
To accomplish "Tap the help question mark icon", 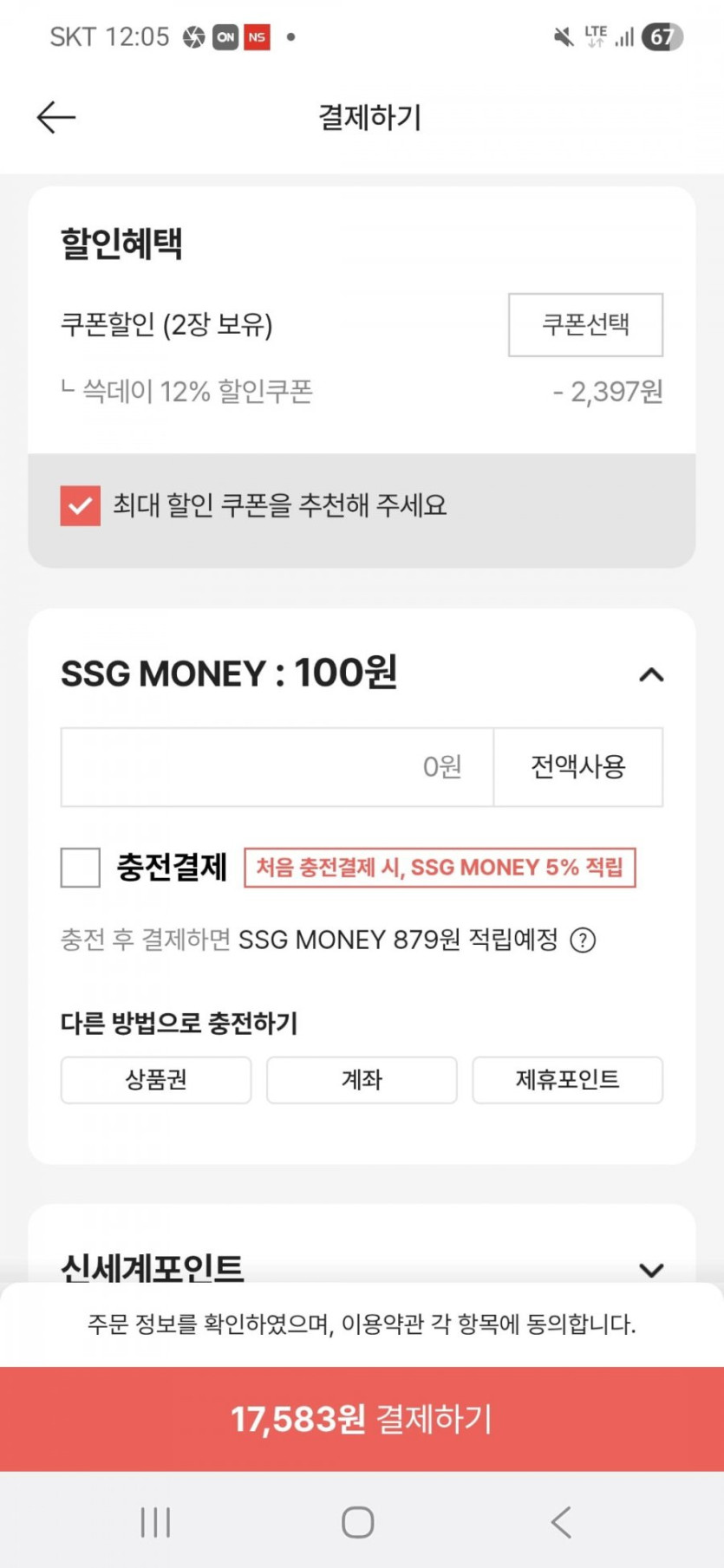I will [x=583, y=940].
